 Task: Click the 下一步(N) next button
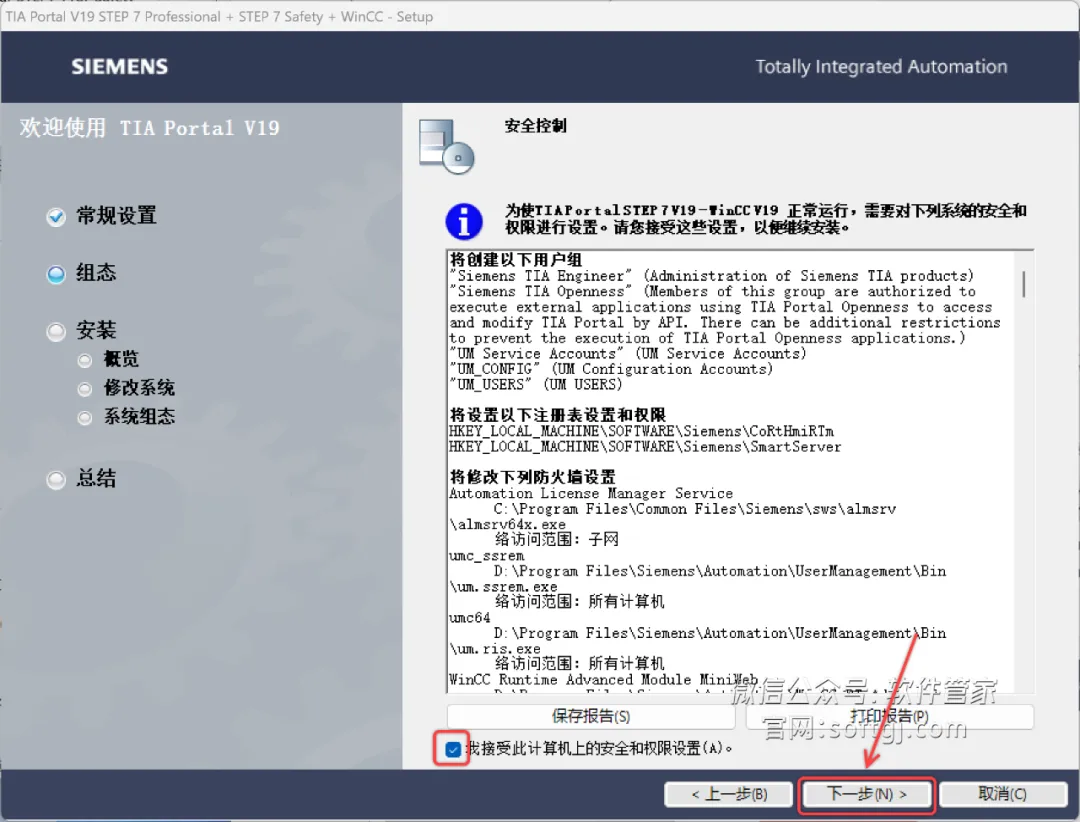pyautogui.click(x=866, y=794)
